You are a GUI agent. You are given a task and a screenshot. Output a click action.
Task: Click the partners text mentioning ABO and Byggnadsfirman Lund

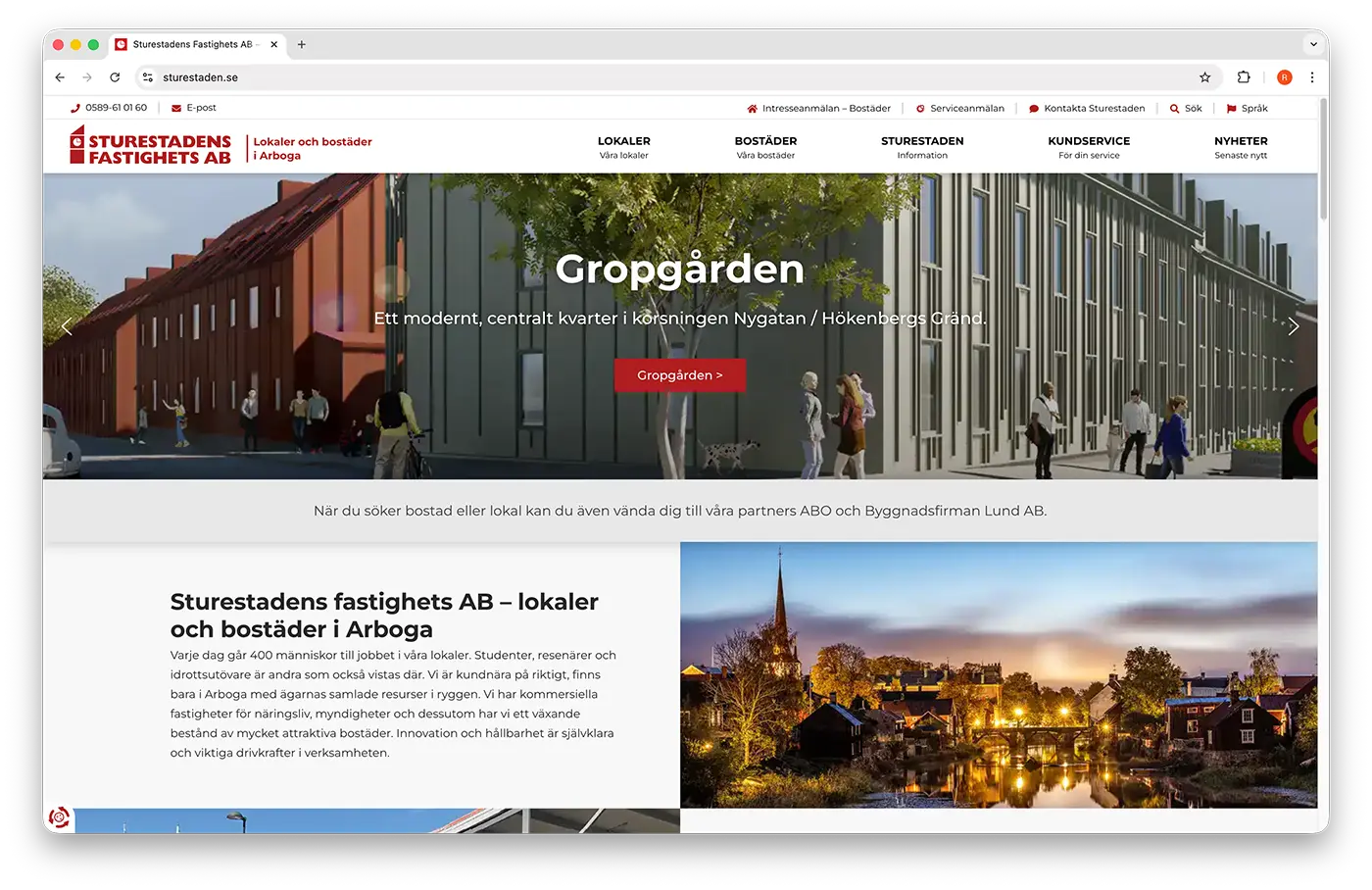(x=680, y=511)
